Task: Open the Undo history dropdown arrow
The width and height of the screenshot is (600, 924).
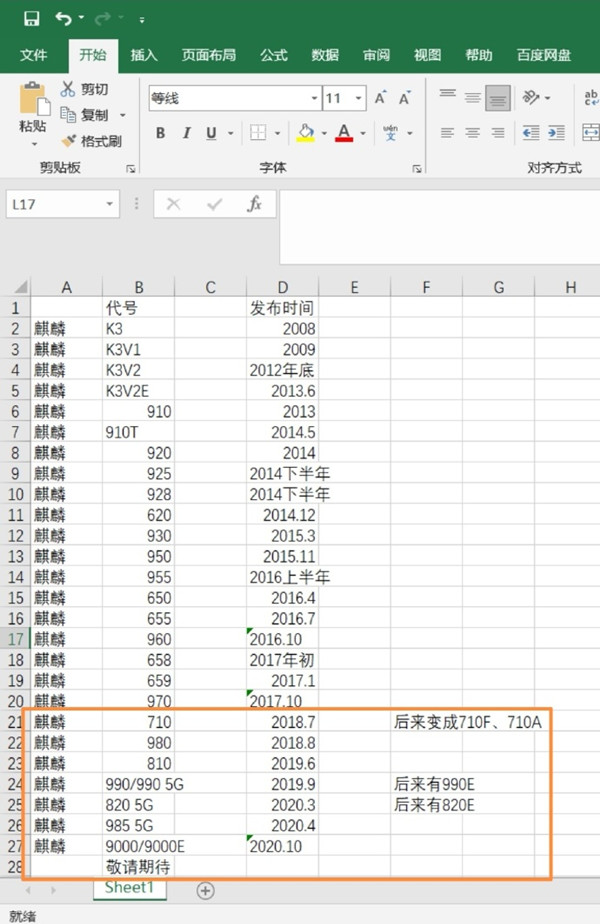Action: [81, 18]
